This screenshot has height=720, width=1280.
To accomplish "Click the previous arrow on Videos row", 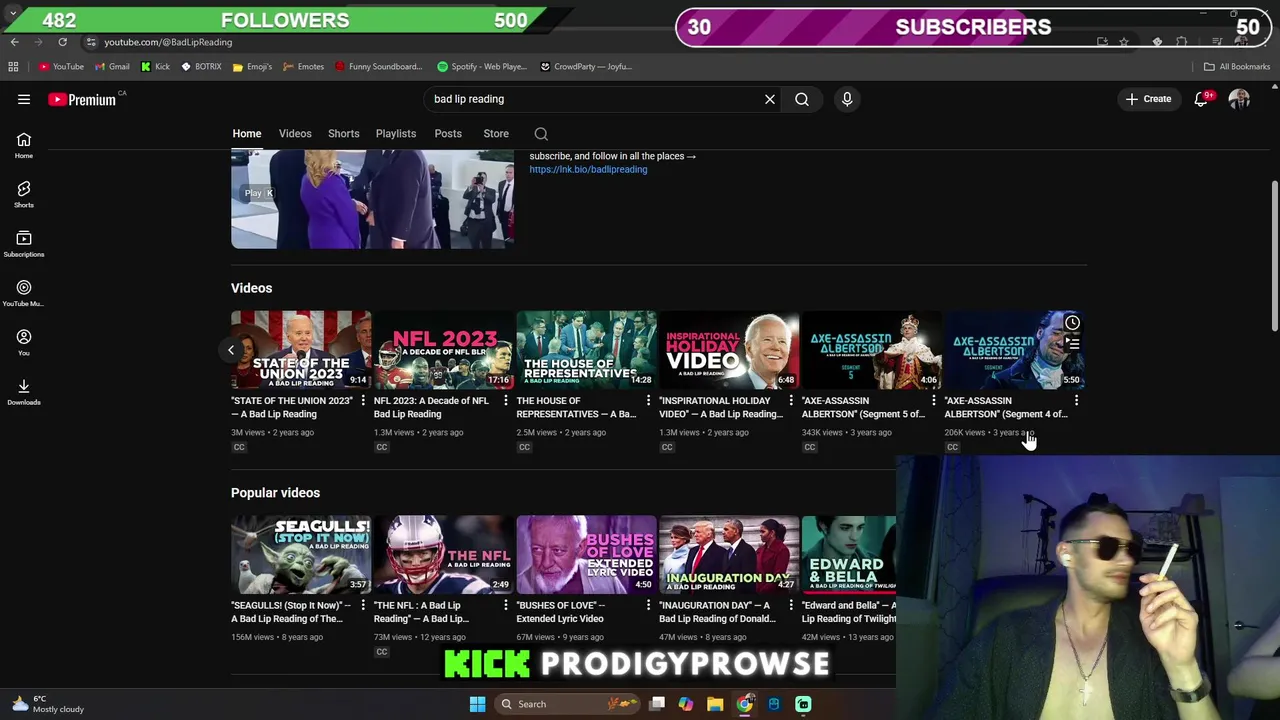I will pos(231,350).
